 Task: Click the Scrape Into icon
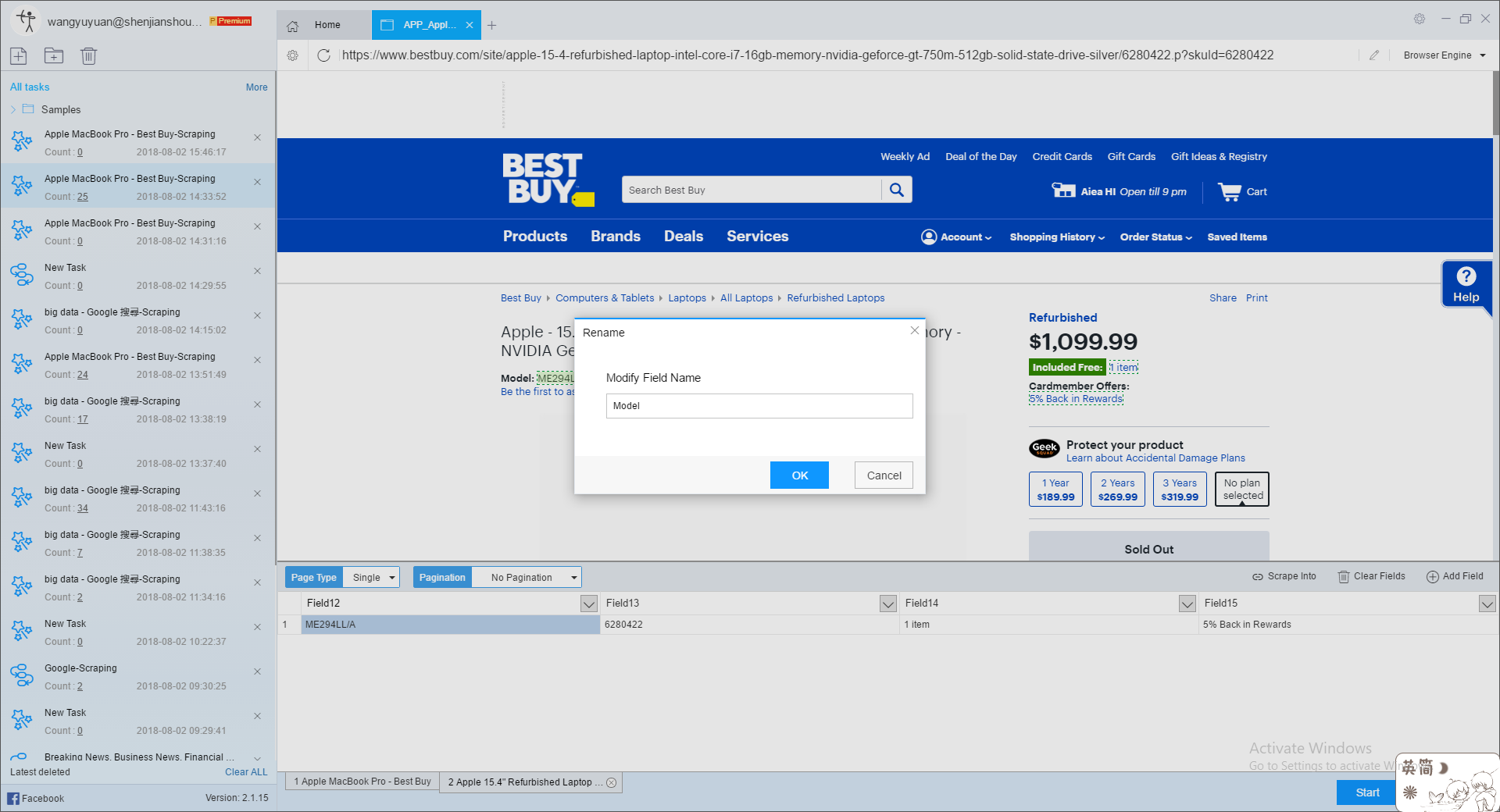point(1258,577)
